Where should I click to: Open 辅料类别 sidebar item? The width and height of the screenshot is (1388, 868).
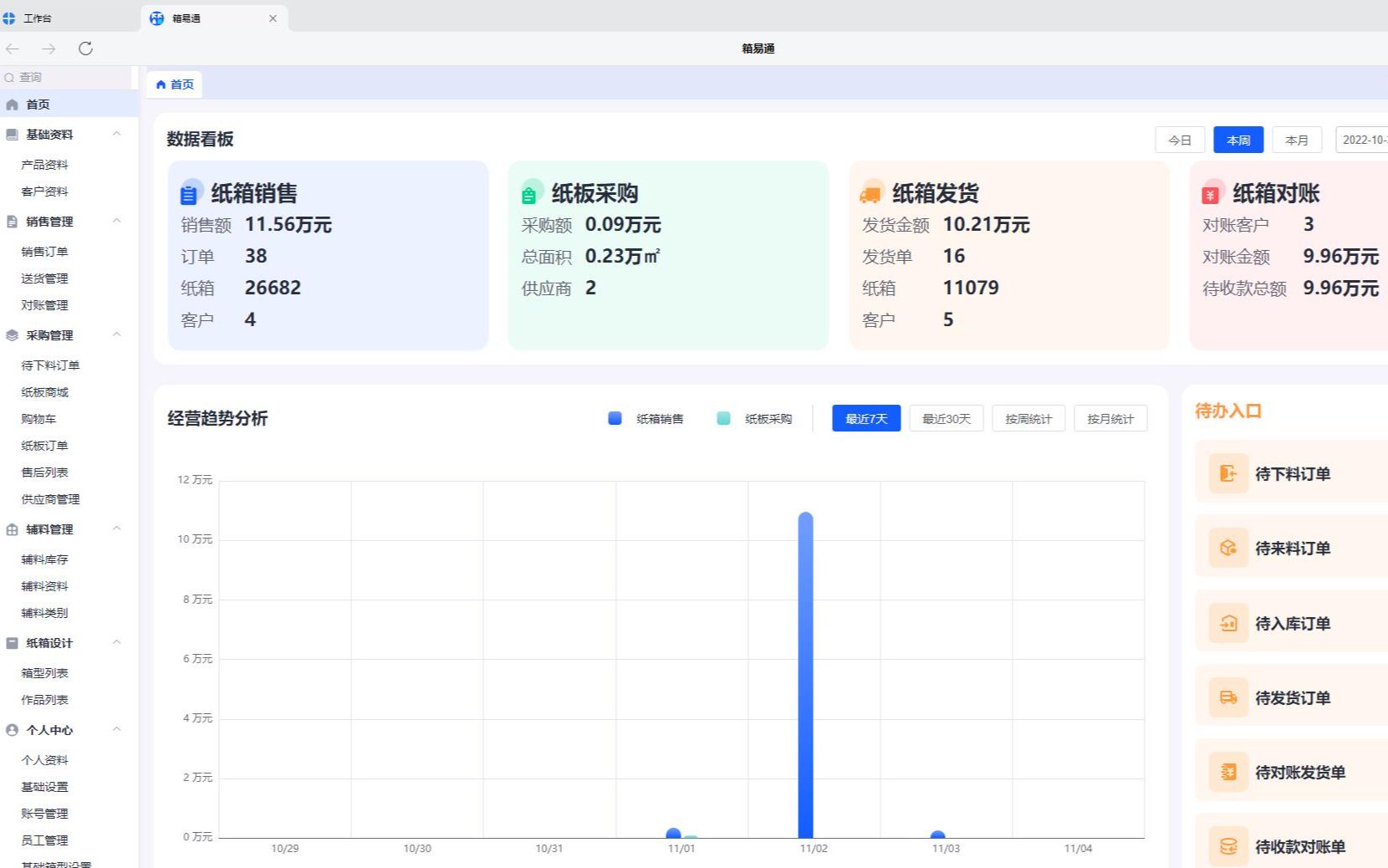click(44, 613)
